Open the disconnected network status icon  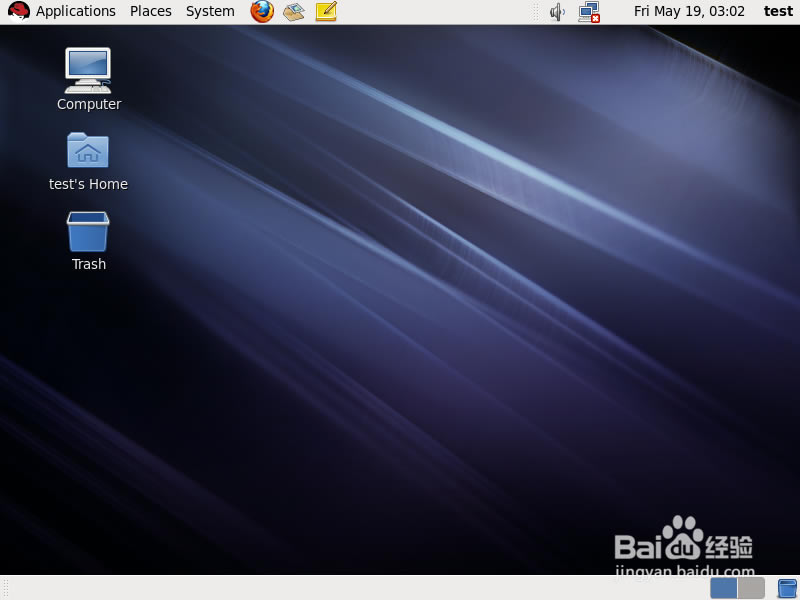pos(589,12)
